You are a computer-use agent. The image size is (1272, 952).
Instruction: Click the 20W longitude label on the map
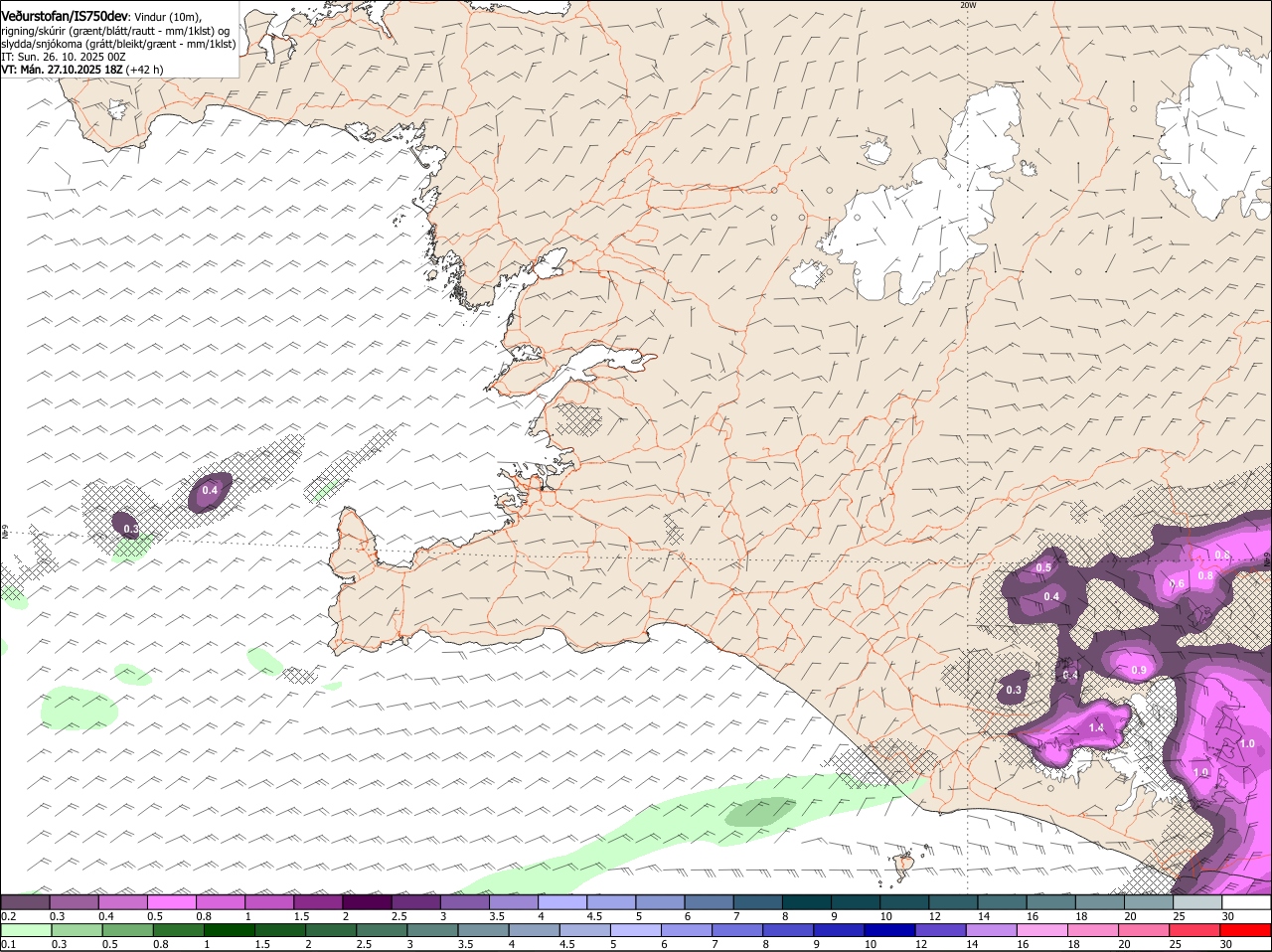click(x=968, y=5)
